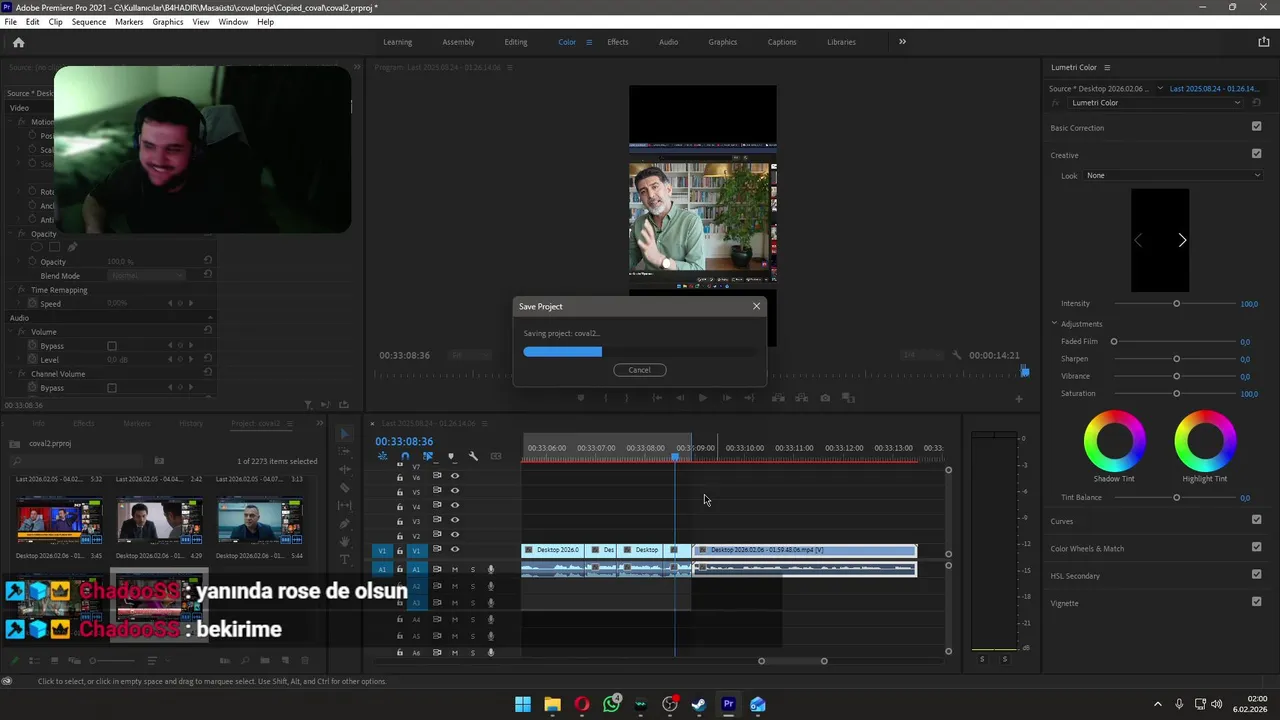Open the Color workspace menu icon
The image size is (1280, 720).
[x=589, y=42]
